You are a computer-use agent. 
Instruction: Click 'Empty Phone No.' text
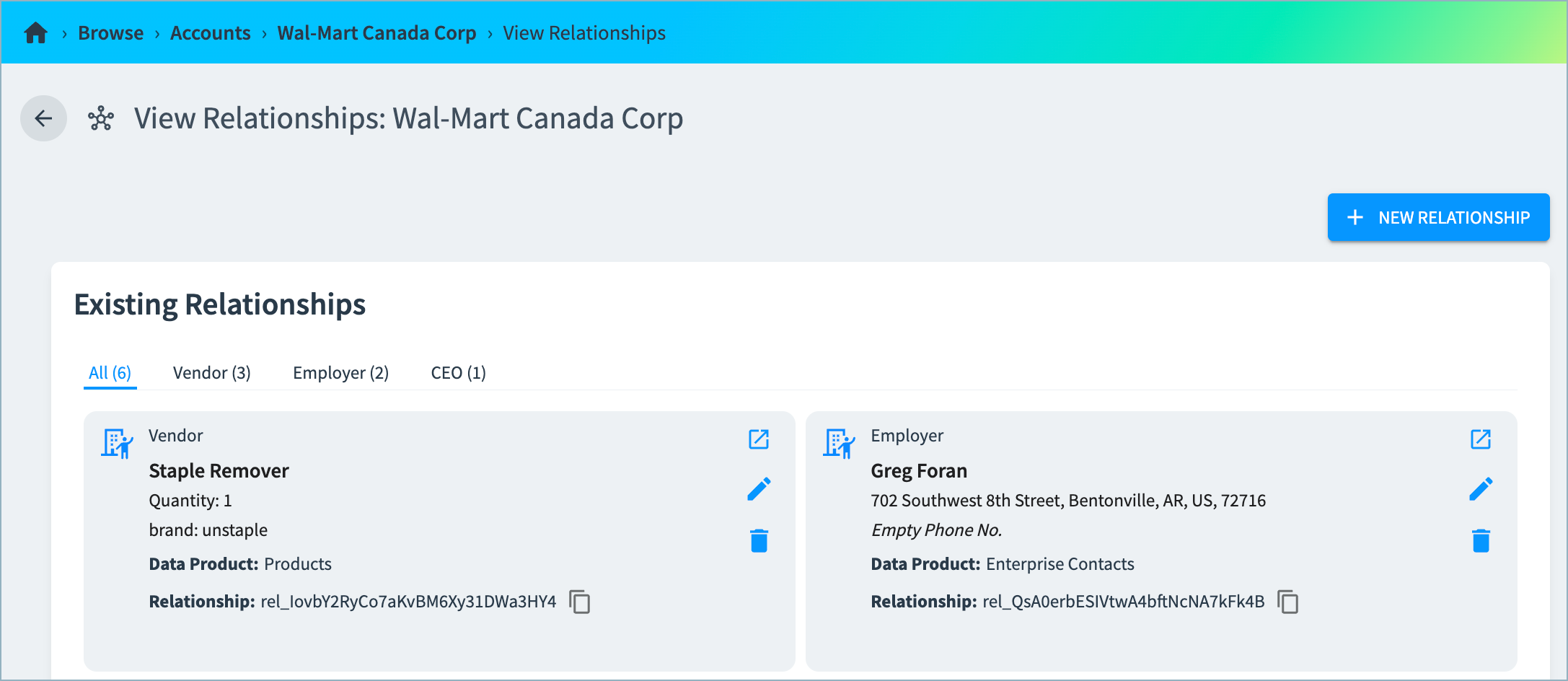(936, 530)
